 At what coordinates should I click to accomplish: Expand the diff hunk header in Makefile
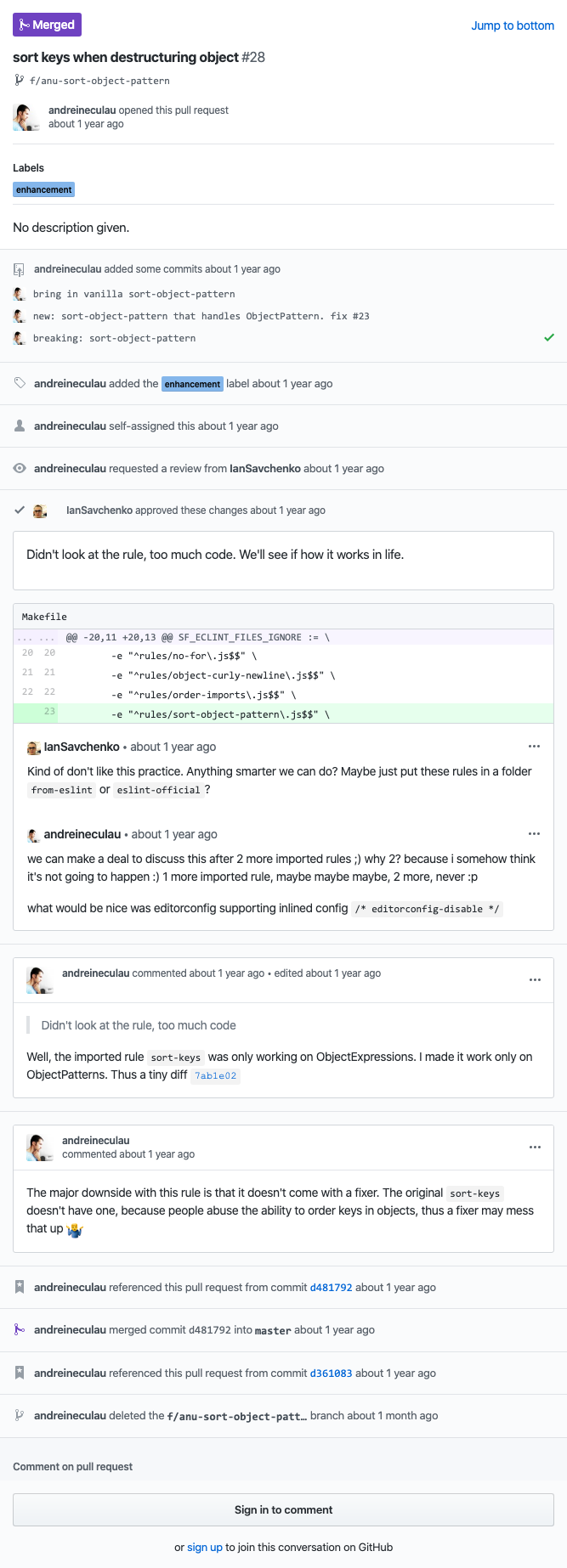pos(37,637)
